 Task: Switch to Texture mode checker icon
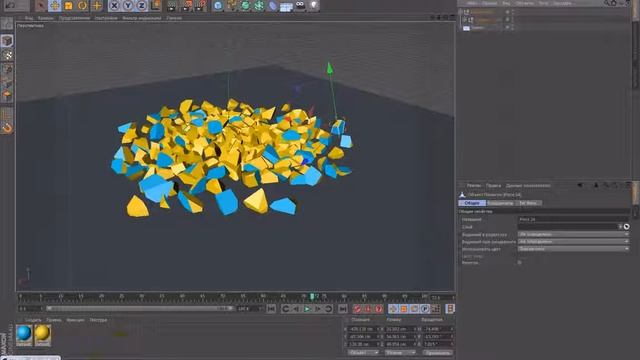point(7,55)
